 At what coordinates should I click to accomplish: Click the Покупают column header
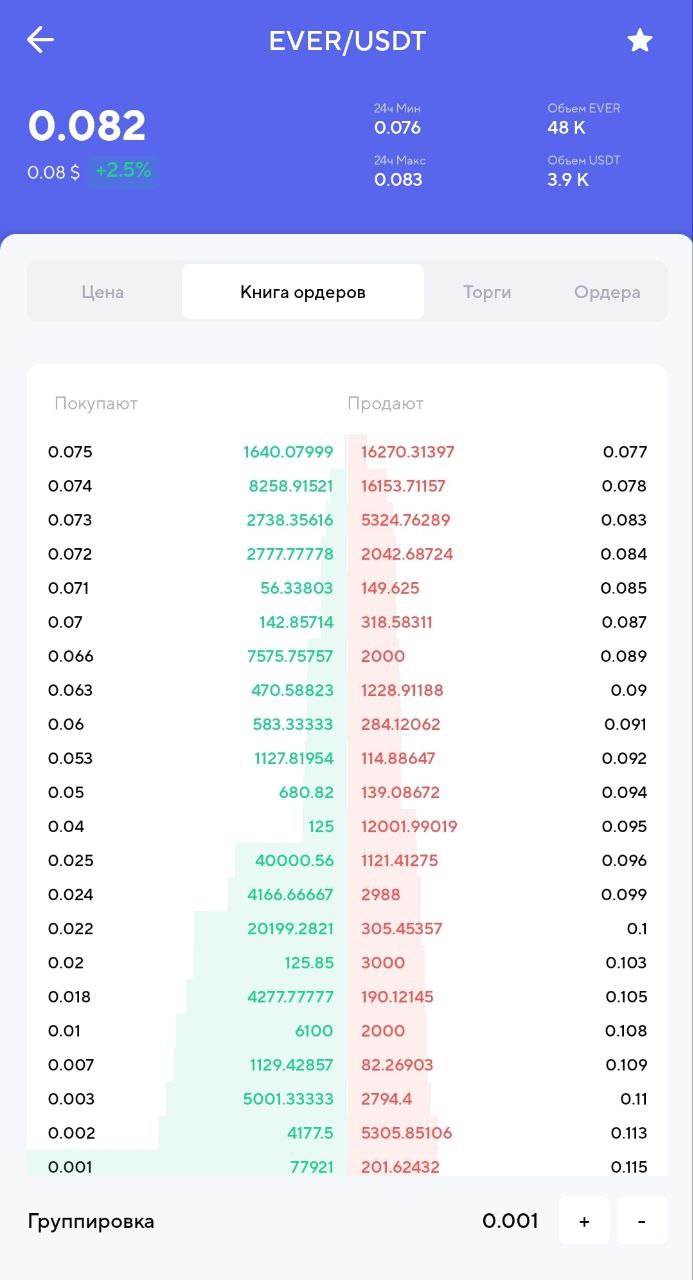(96, 404)
